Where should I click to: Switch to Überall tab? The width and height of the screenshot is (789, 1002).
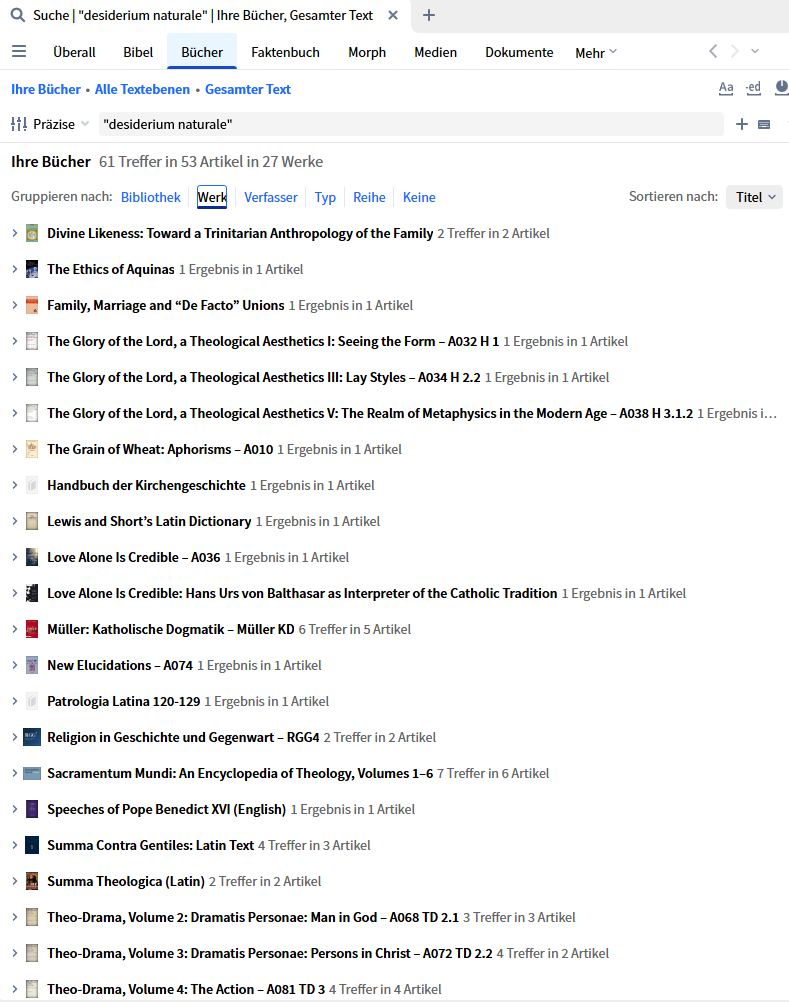point(74,52)
